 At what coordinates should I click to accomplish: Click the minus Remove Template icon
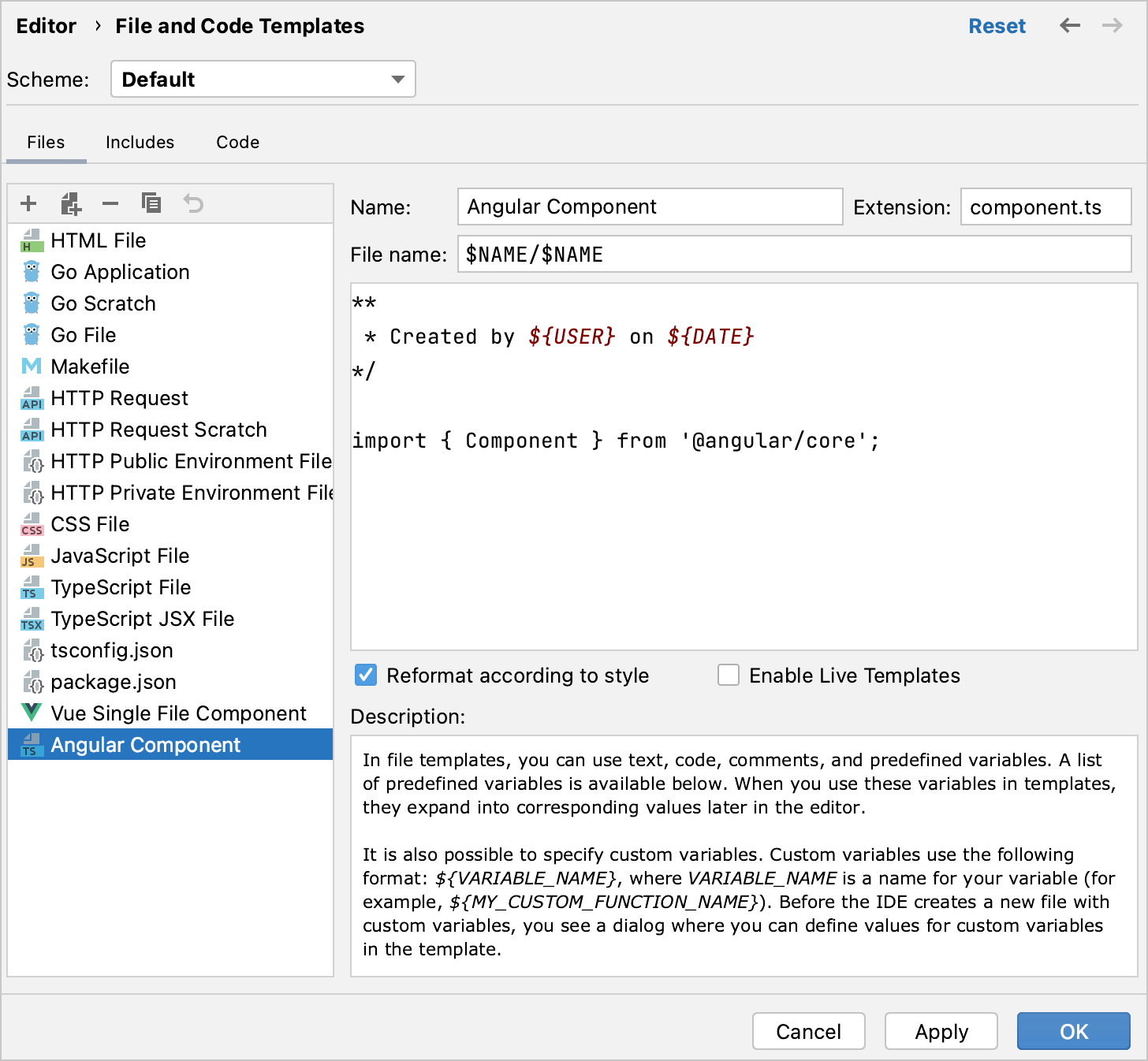tap(110, 203)
